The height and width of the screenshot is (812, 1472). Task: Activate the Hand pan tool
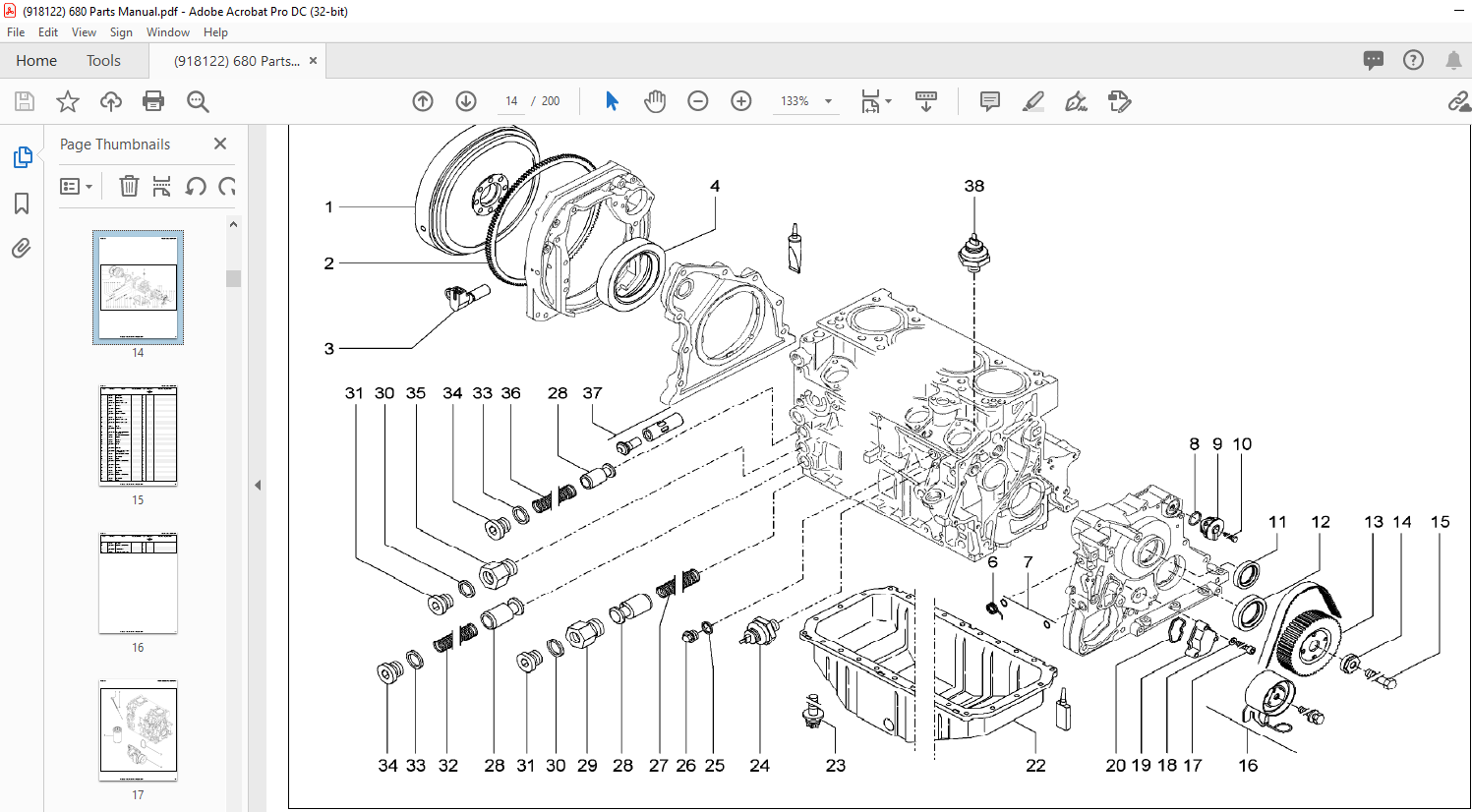coord(655,101)
